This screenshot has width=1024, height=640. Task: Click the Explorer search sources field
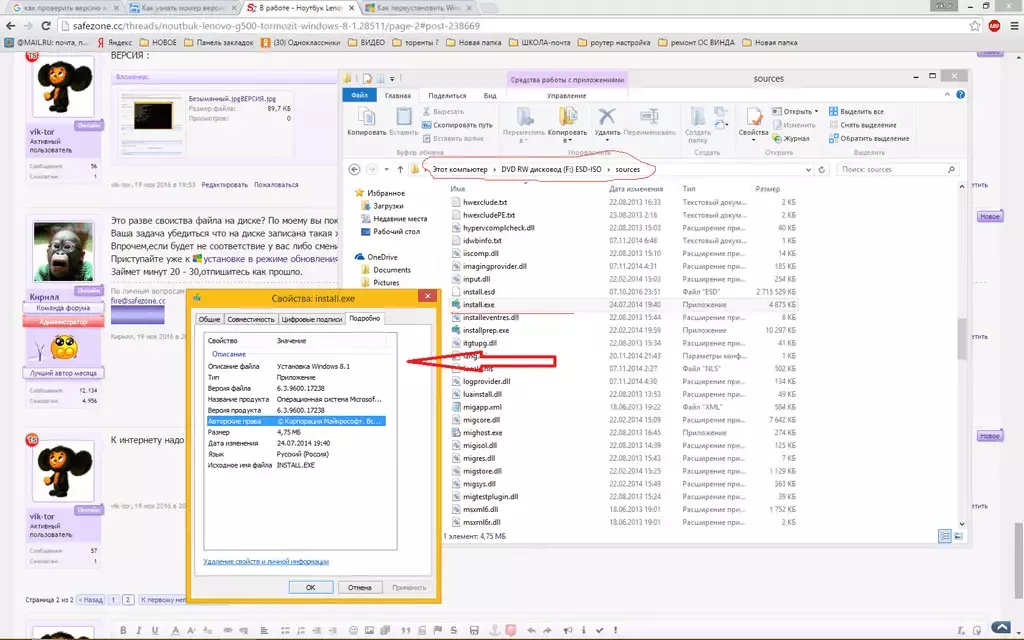coord(897,170)
